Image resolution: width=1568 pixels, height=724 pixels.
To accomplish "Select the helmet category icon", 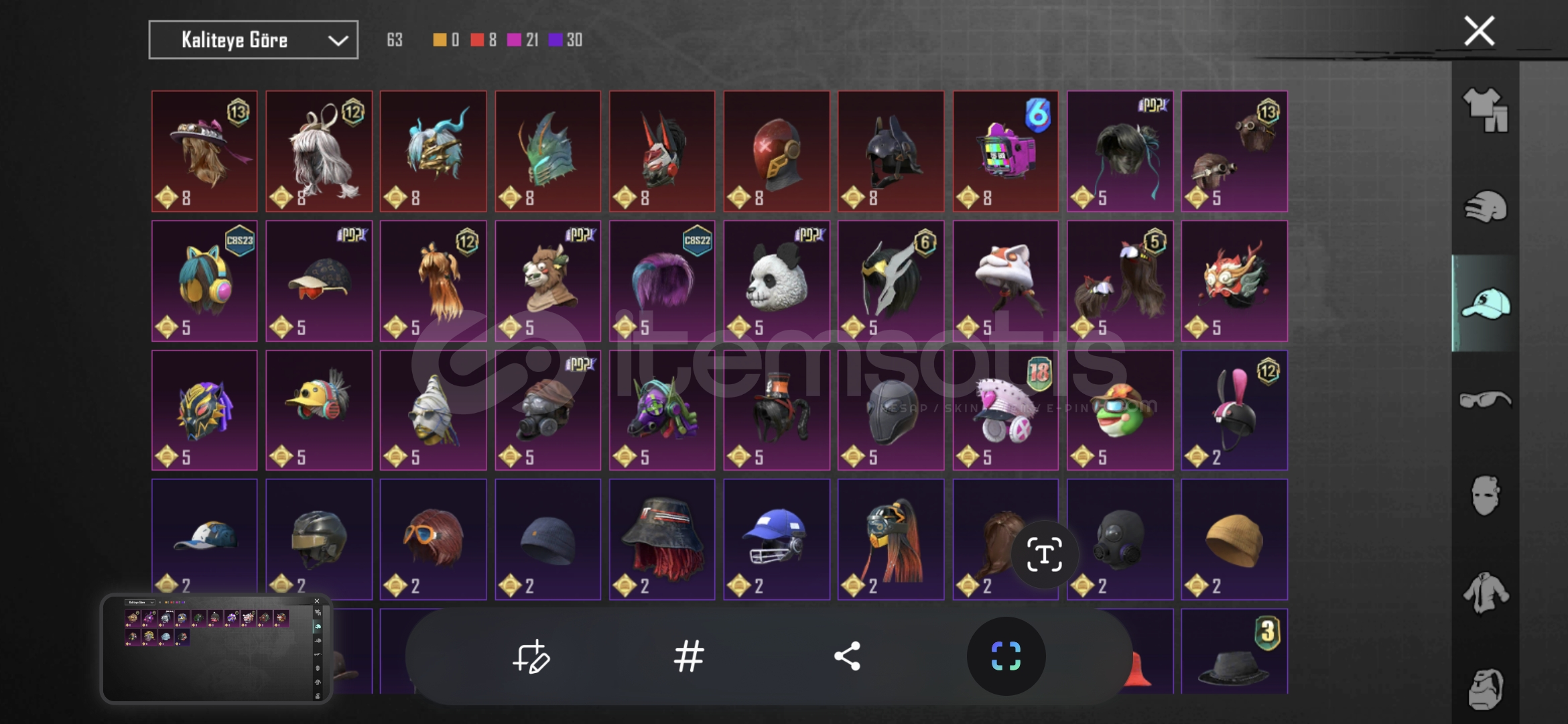I will 1485,206.
